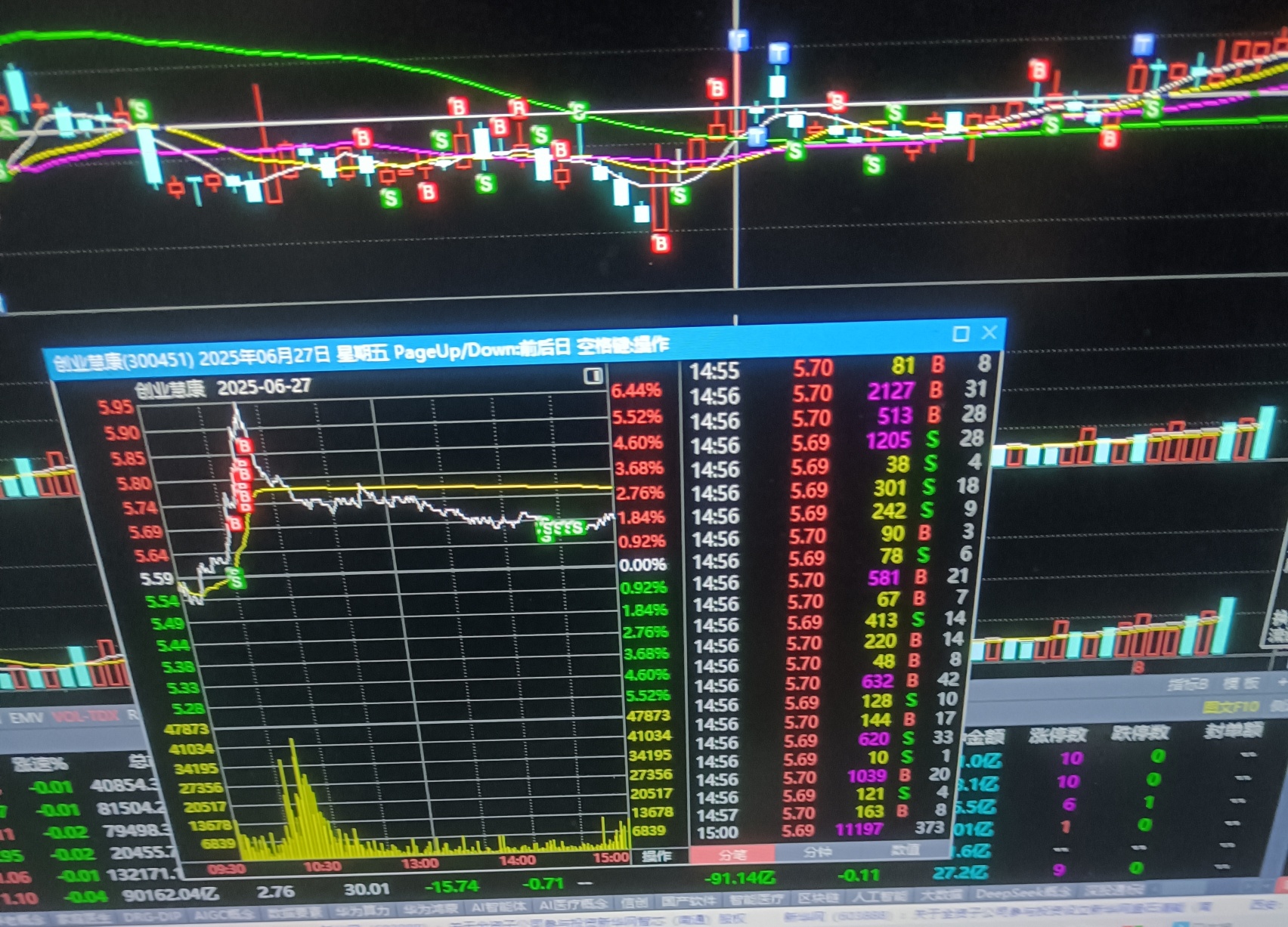Screen dimensions: 1288x927
Task: Select the 华为鸿蒙 concept tab
Action: 431,908
